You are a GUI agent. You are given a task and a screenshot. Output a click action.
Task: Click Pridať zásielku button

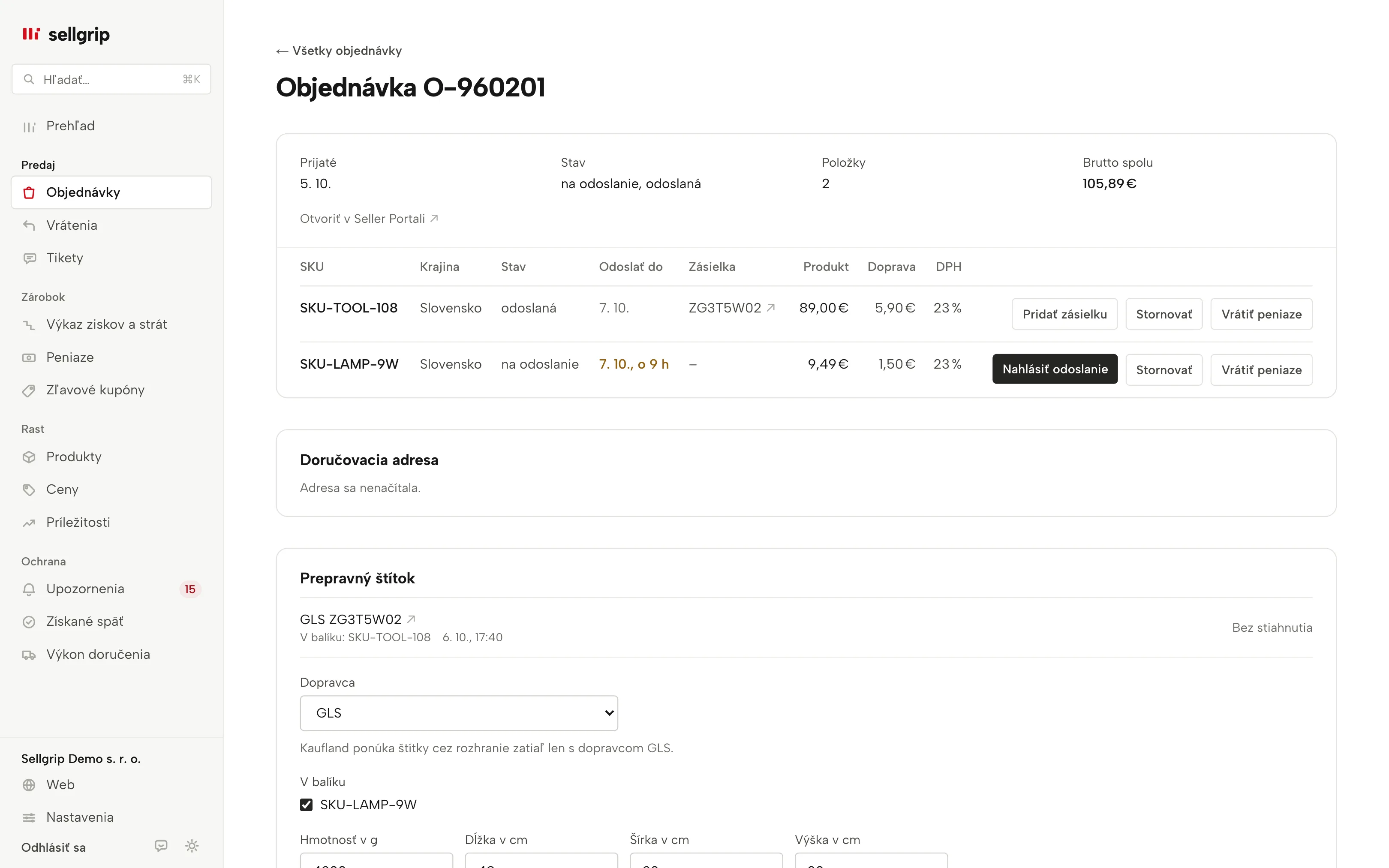point(1065,314)
